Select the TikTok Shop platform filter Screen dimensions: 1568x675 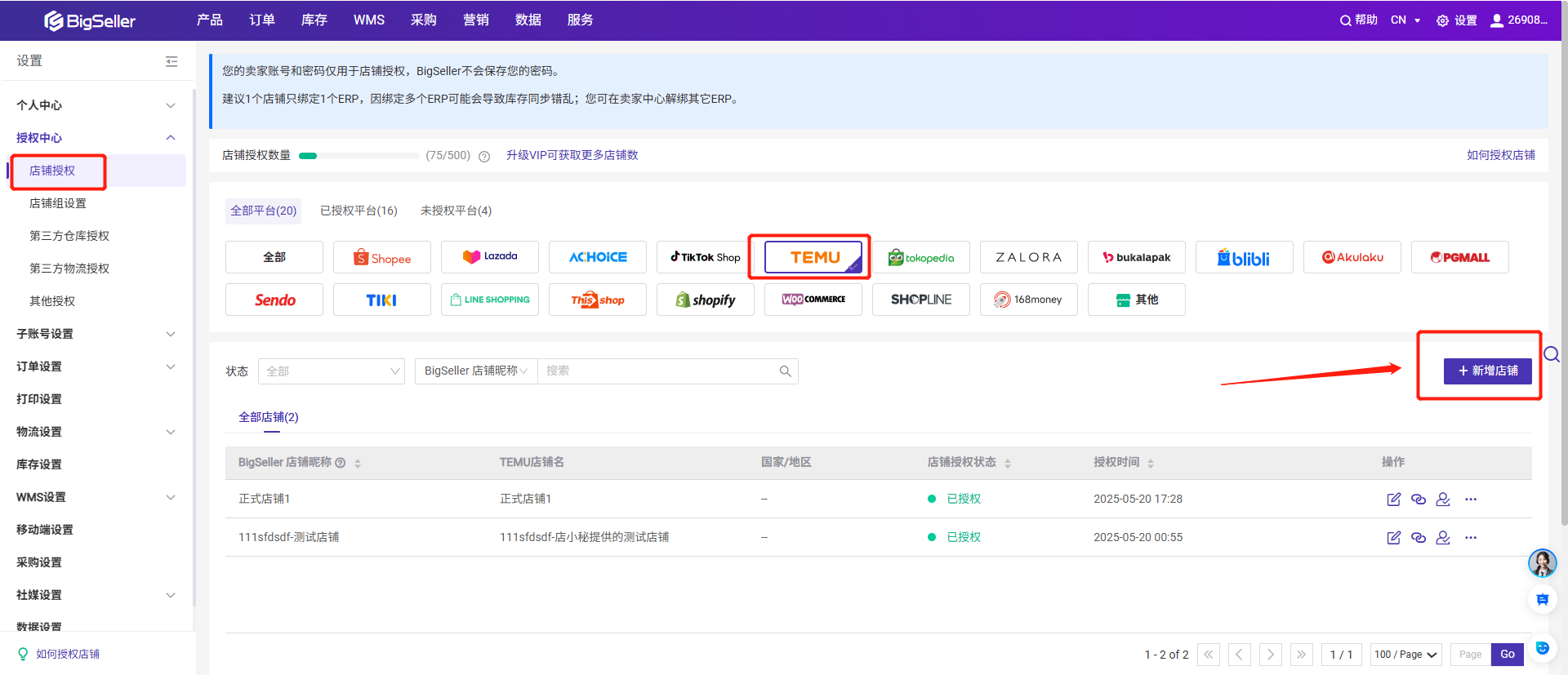(x=705, y=257)
